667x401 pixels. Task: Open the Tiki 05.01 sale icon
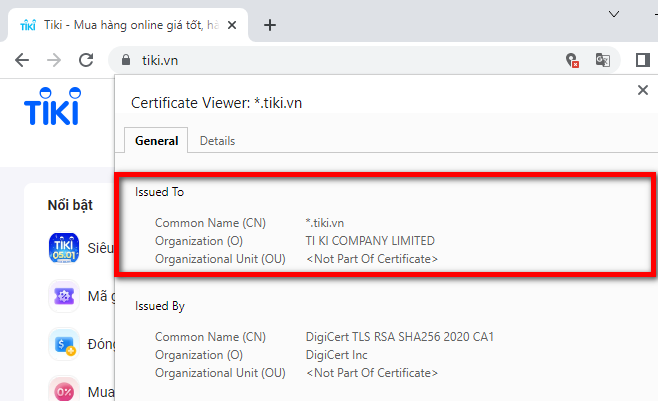pos(64,247)
